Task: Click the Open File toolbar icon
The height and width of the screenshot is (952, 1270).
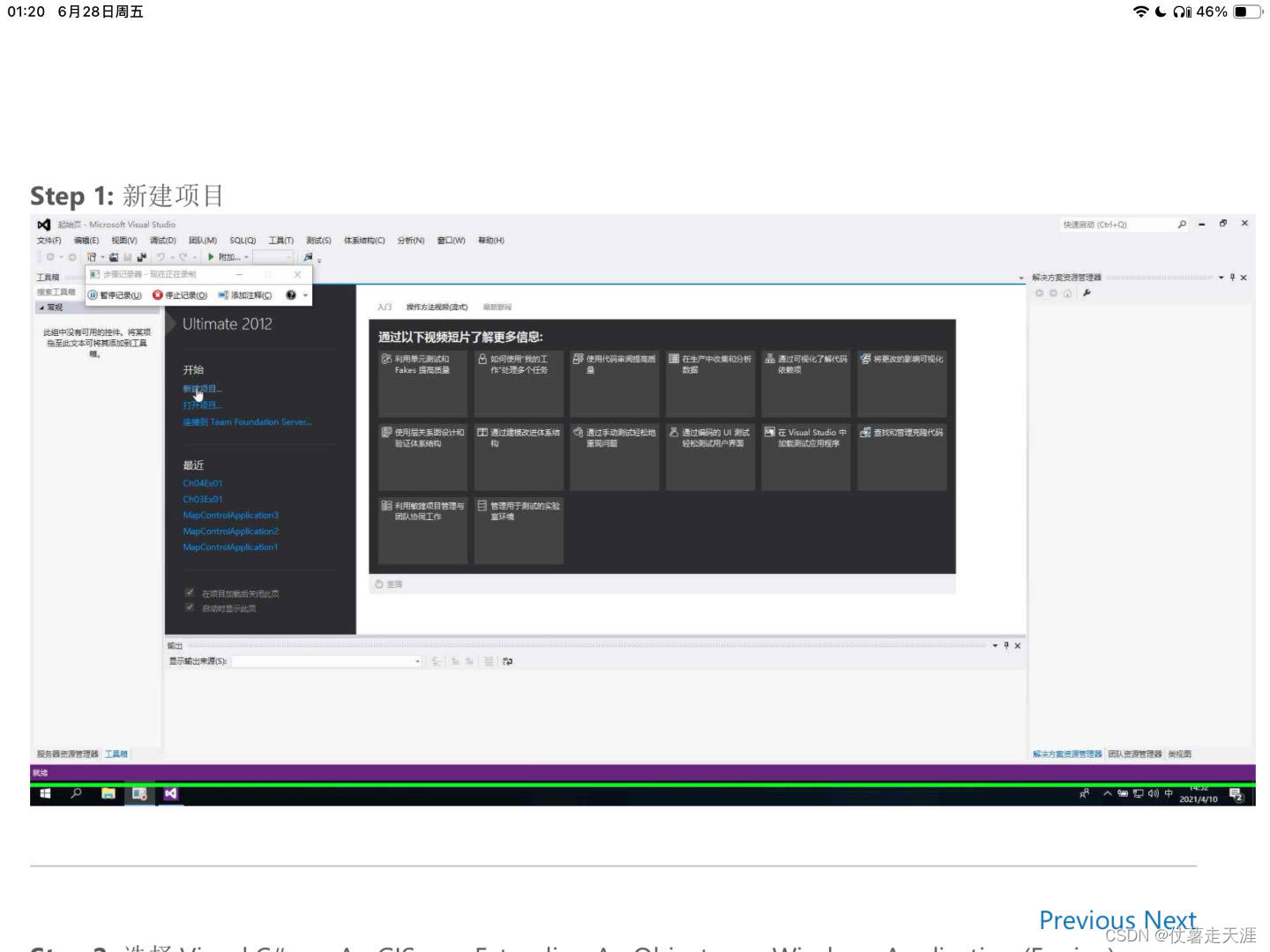Action: pos(114,257)
